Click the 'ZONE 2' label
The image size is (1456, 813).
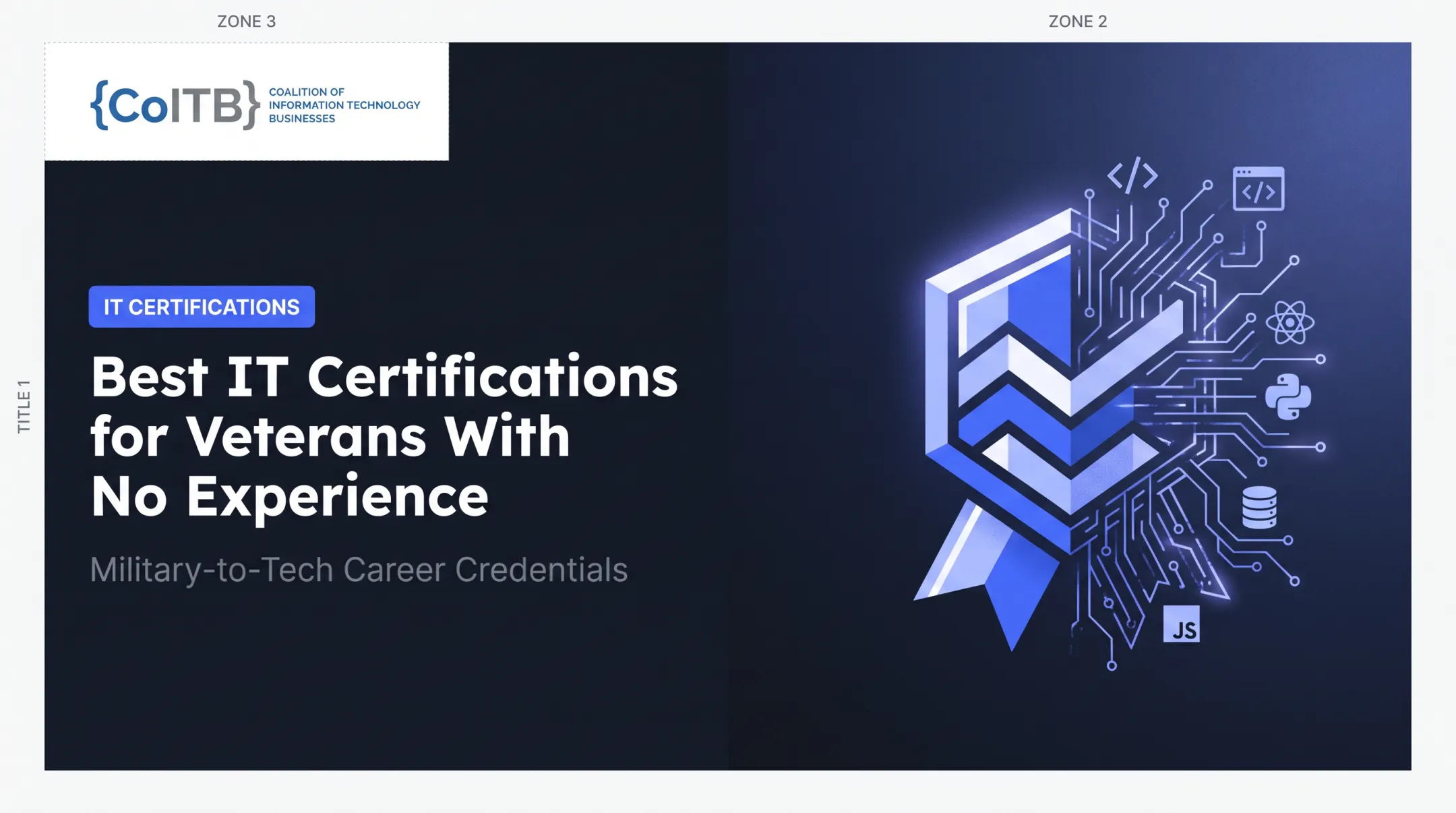click(x=1078, y=22)
